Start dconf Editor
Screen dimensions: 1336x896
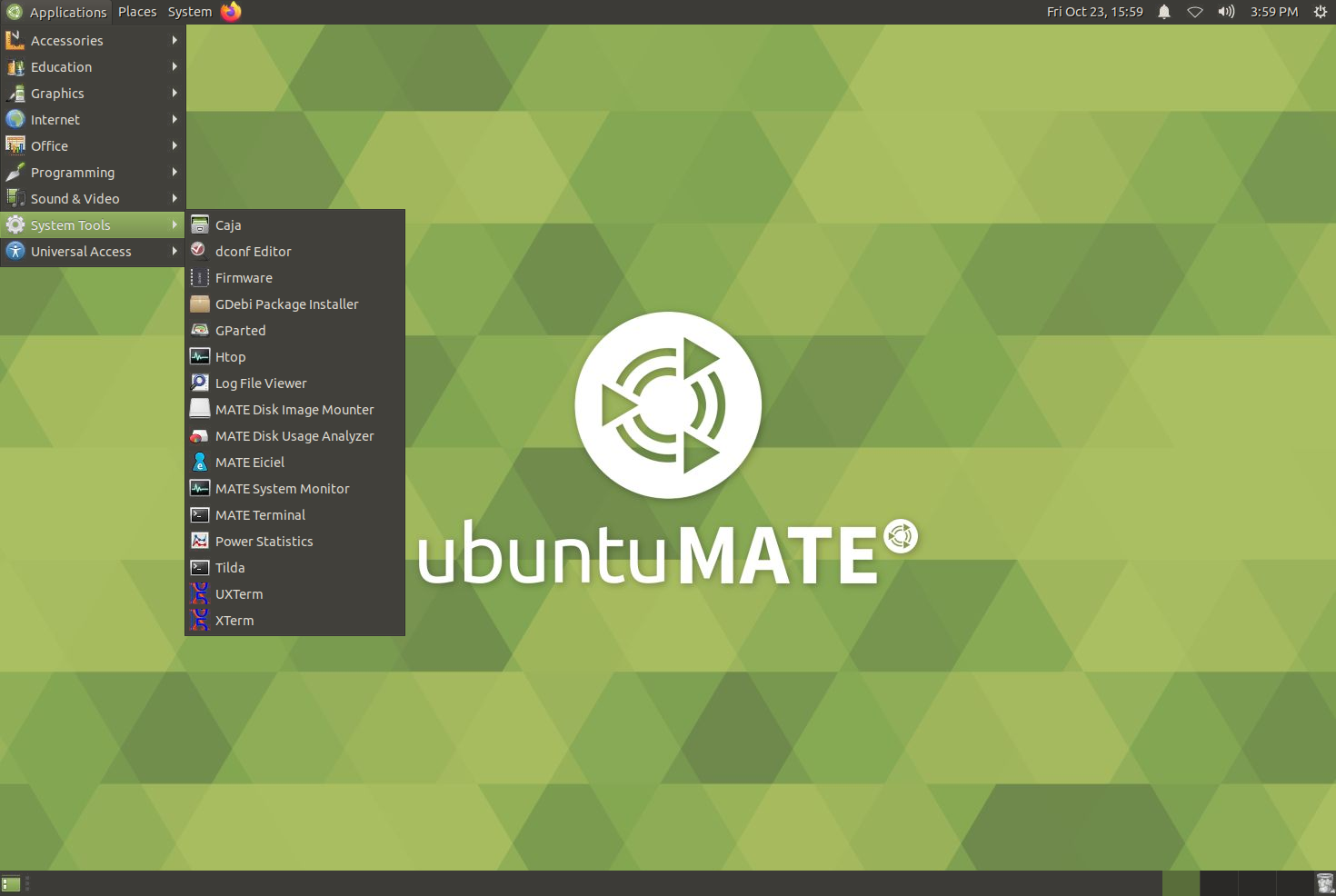tap(253, 252)
